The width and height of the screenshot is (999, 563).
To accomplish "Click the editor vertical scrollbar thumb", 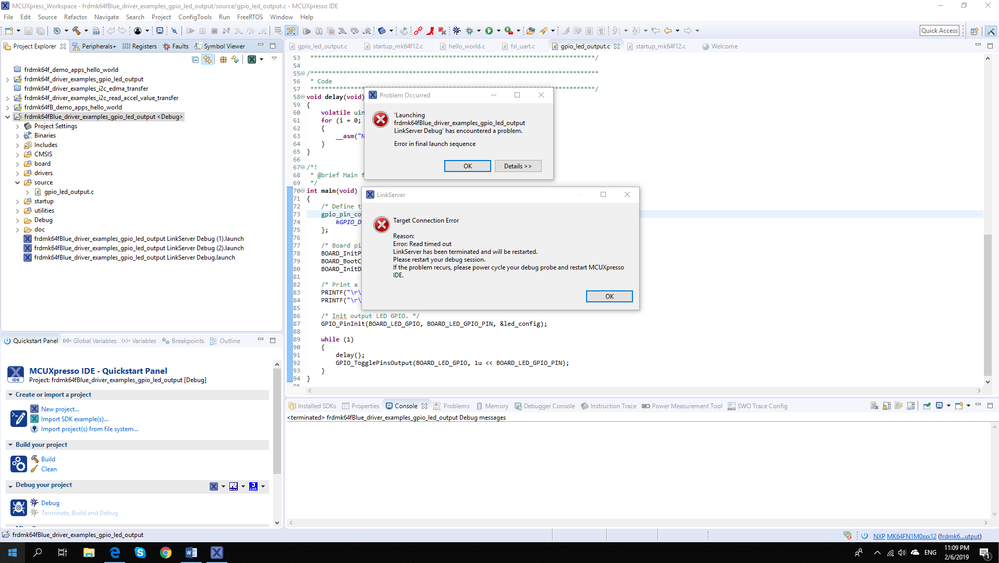I will (x=988, y=304).
